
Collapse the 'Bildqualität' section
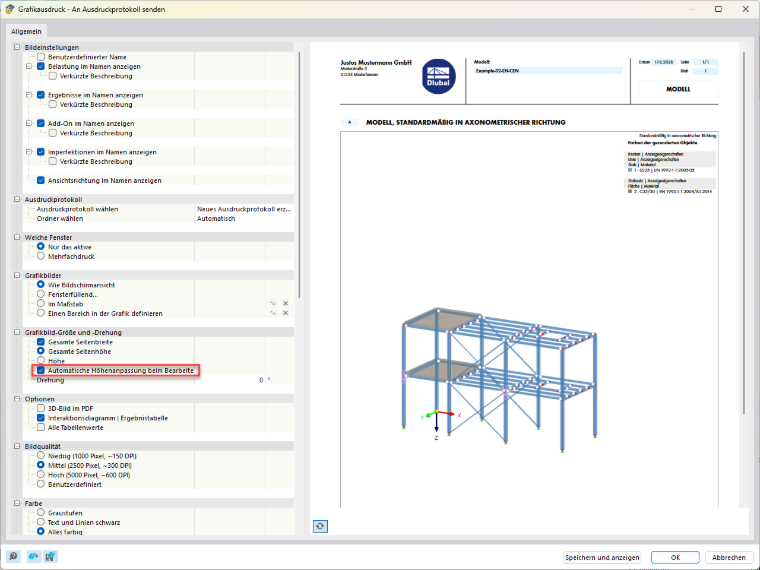(x=17, y=446)
